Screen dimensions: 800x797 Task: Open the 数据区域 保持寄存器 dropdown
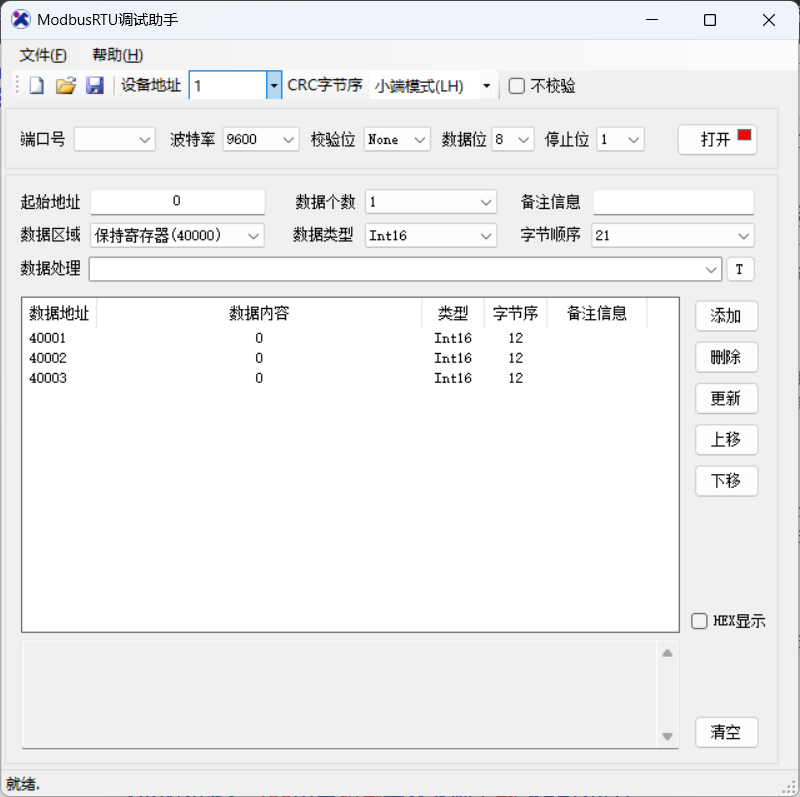point(177,236)
